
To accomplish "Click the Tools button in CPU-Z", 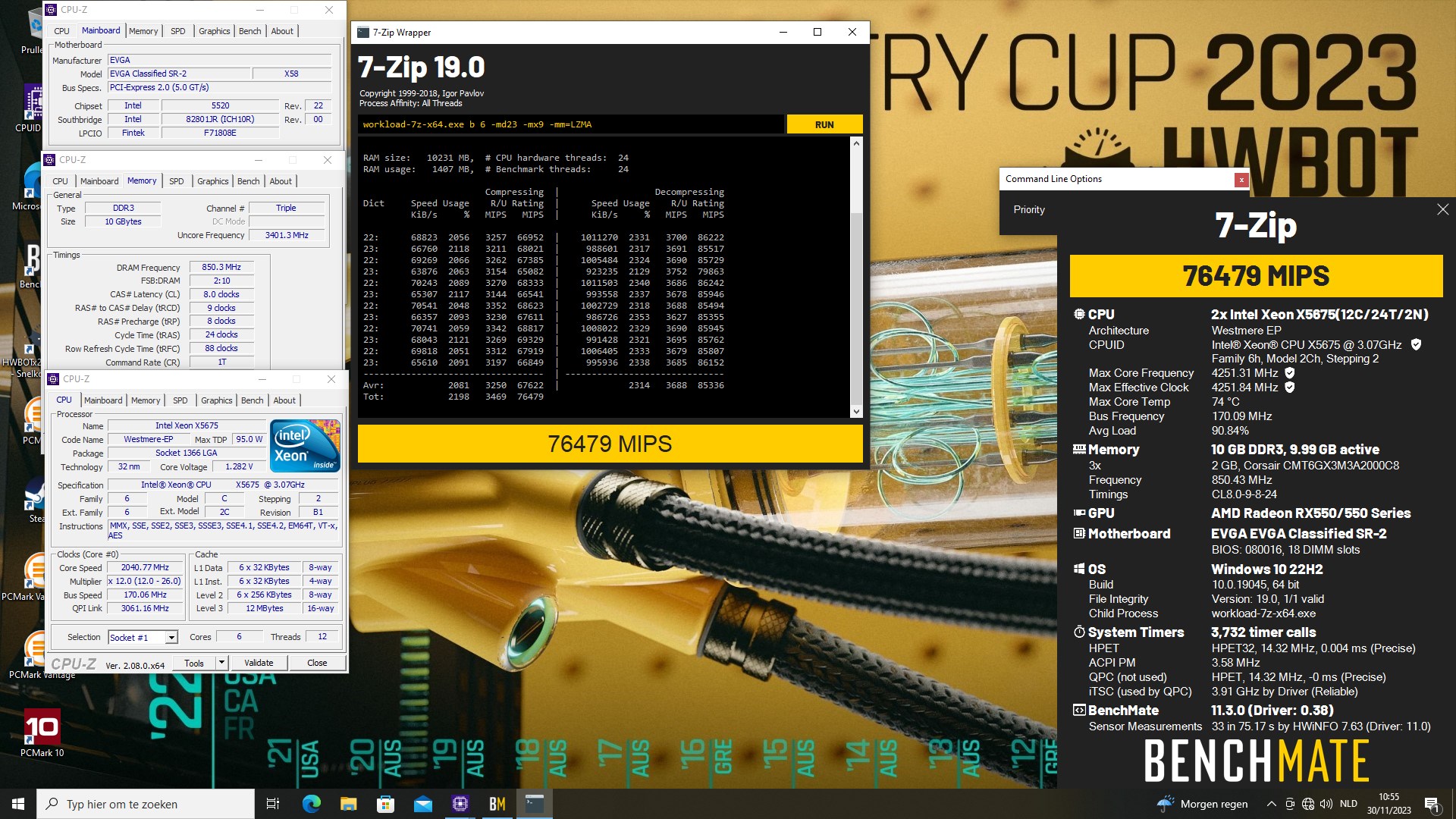I will [194, 663].
